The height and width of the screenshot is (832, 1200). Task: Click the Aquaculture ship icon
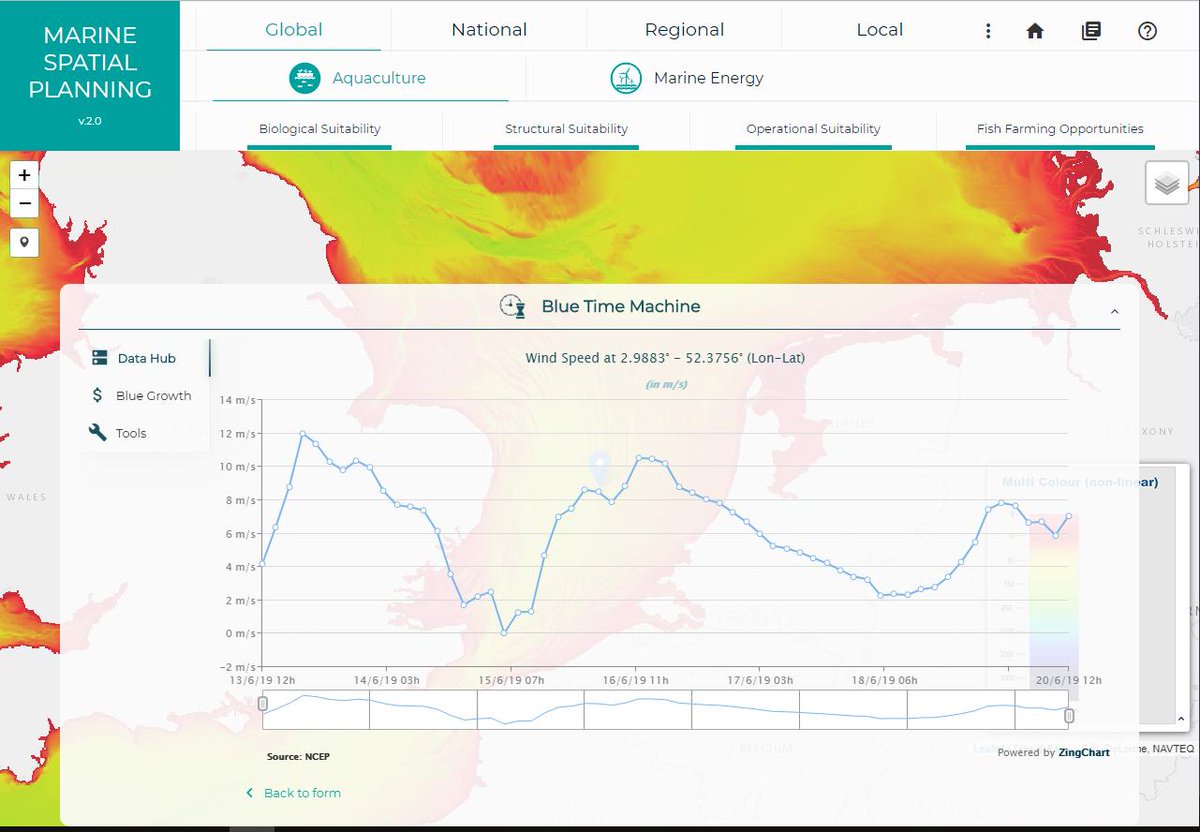tap(305, 78)
